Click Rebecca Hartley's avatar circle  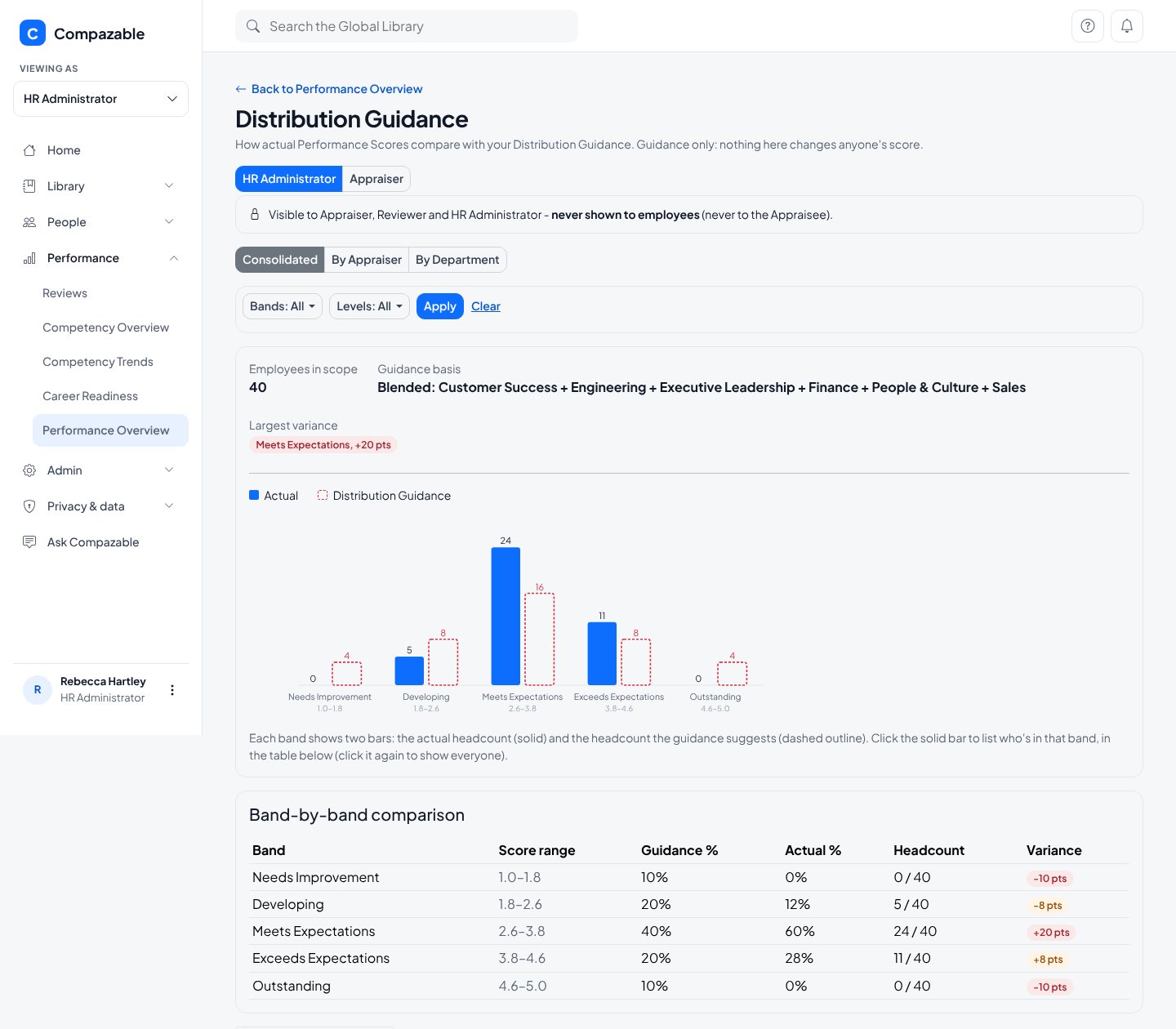38,690
